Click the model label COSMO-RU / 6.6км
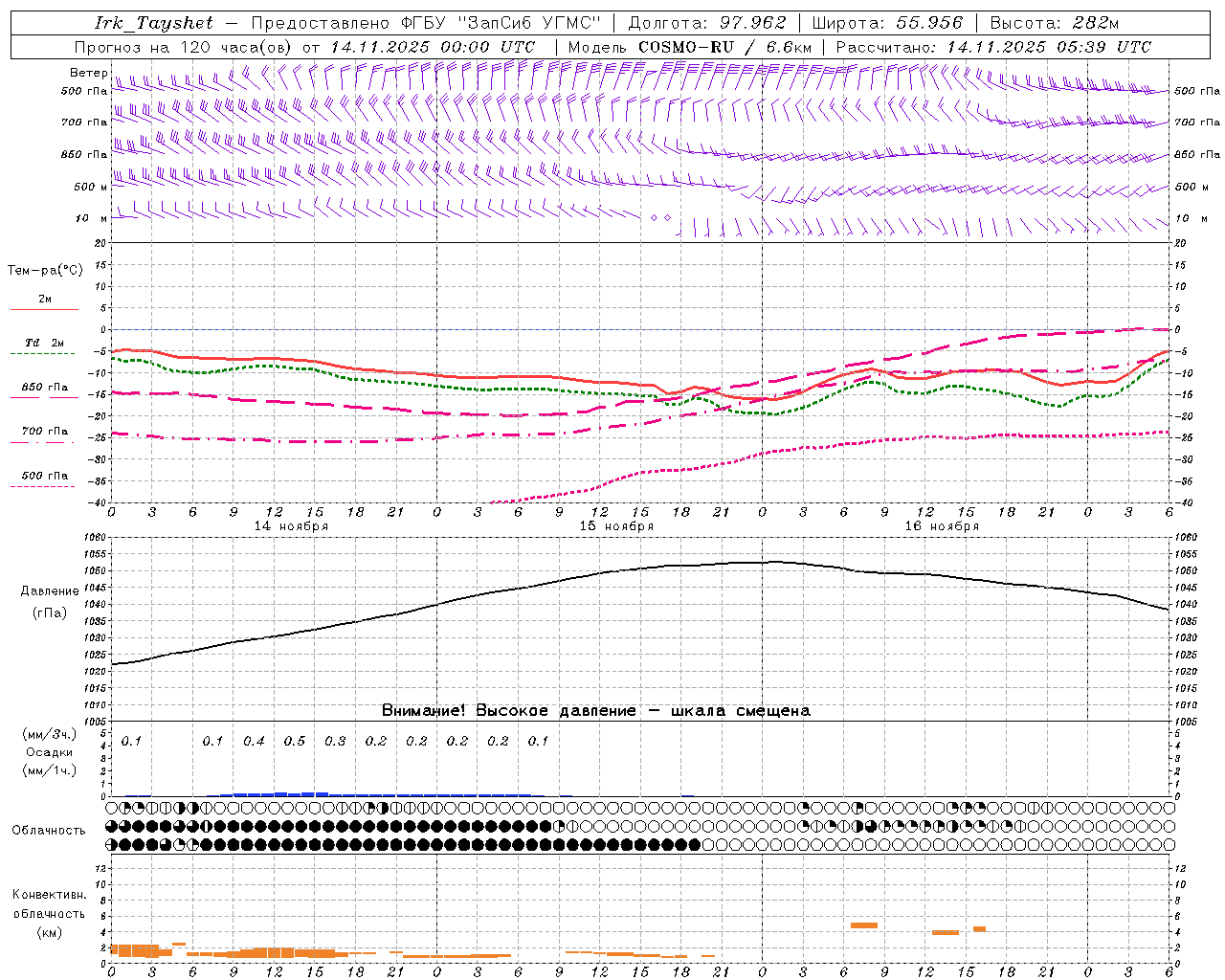The image size is (1225, 980). (x=724, y=47)
